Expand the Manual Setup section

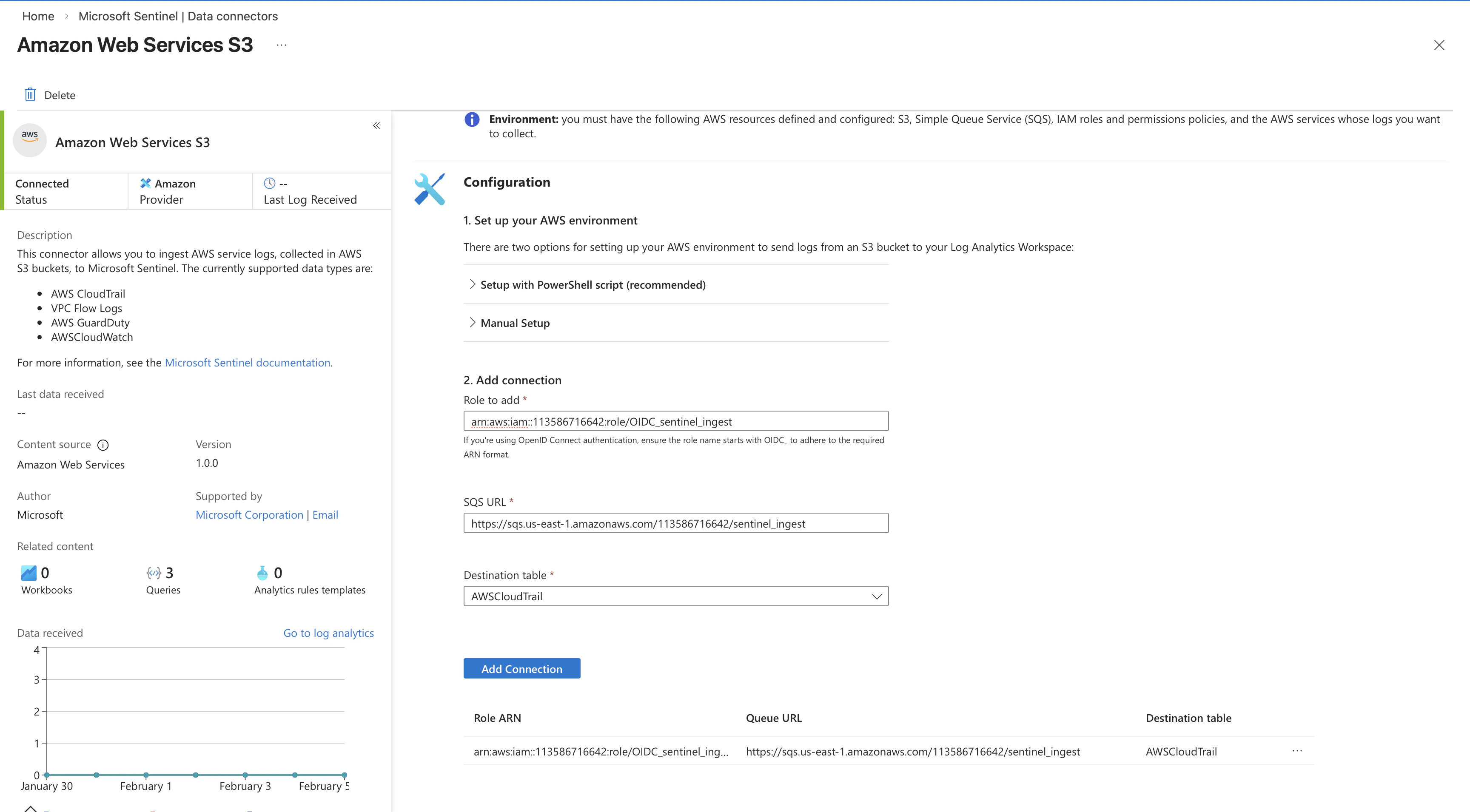pyautogui.click(x=515, y=323)
